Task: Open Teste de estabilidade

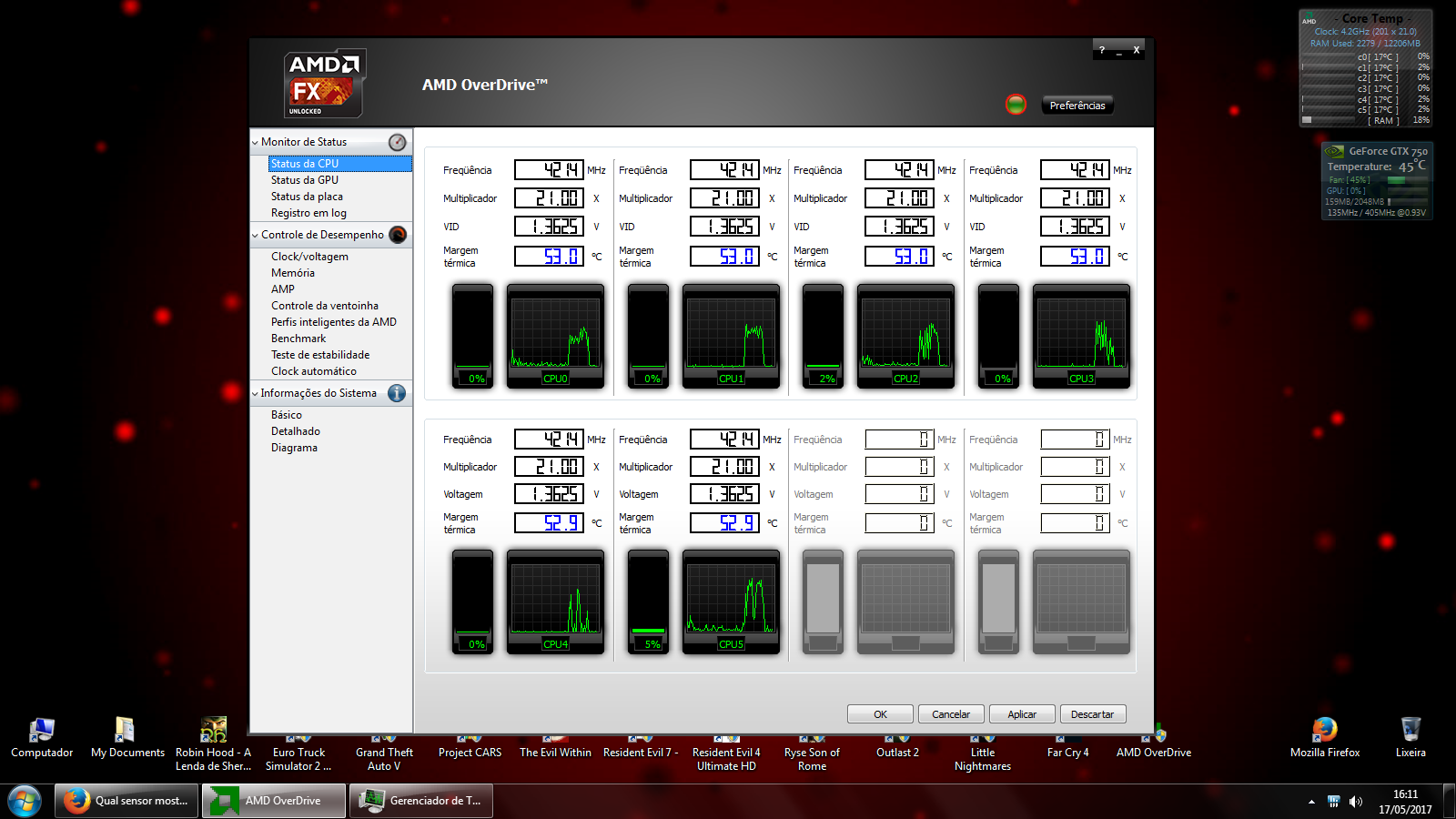Action: pyautogui.click(x=320, y=355)
